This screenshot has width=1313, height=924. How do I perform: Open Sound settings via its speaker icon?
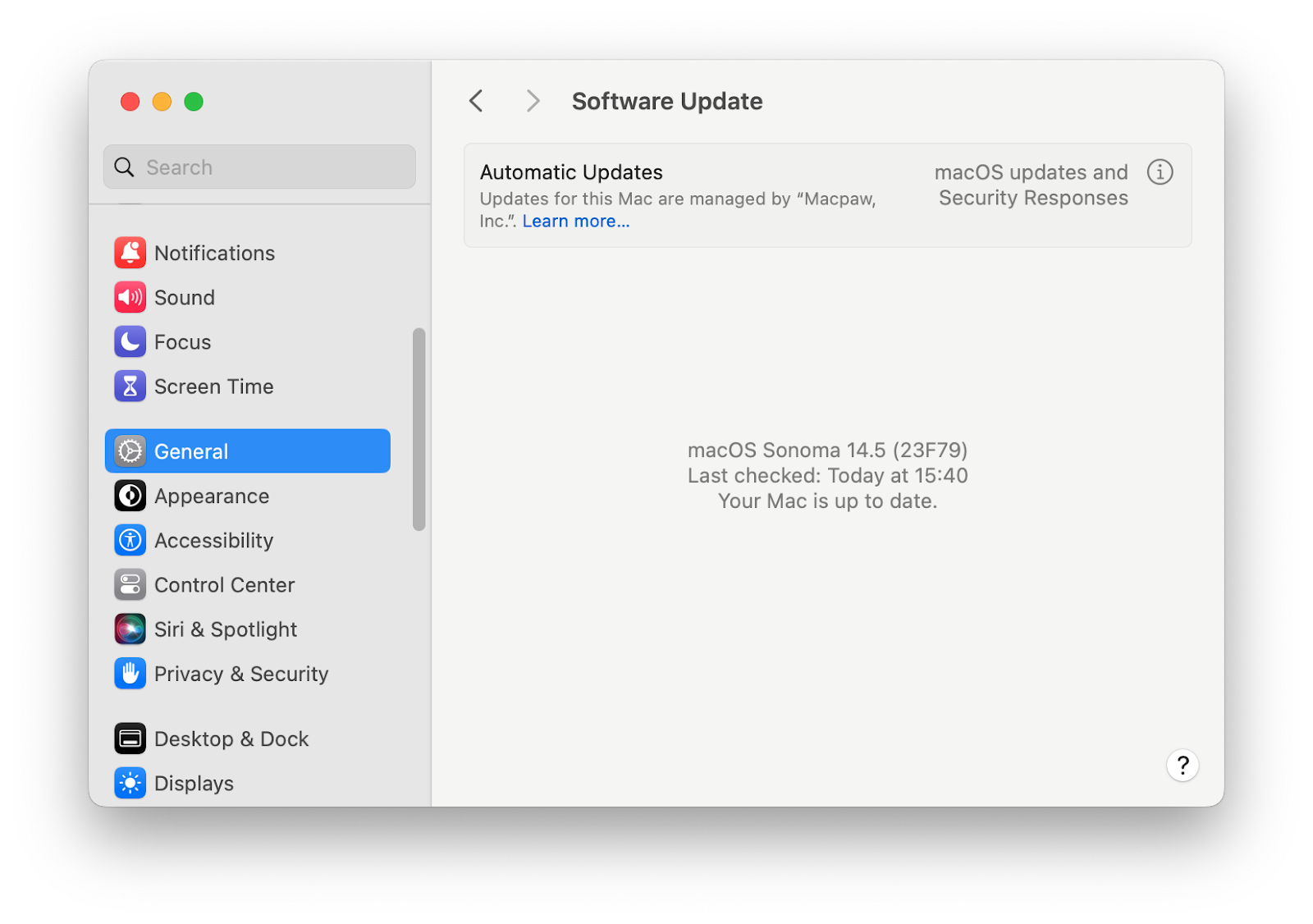(130, 297)
